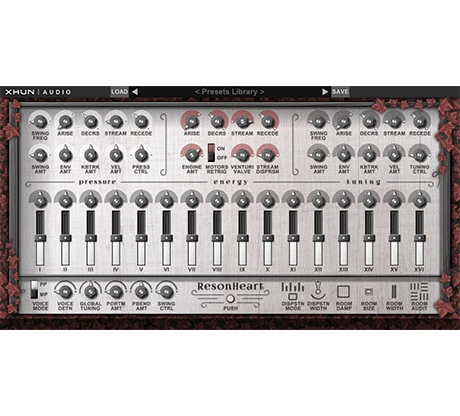Image resolution: width=460 pixels, height=416 pixels.
Task: Select the ROOM DAMP square icon
Action: click(343, 291)
